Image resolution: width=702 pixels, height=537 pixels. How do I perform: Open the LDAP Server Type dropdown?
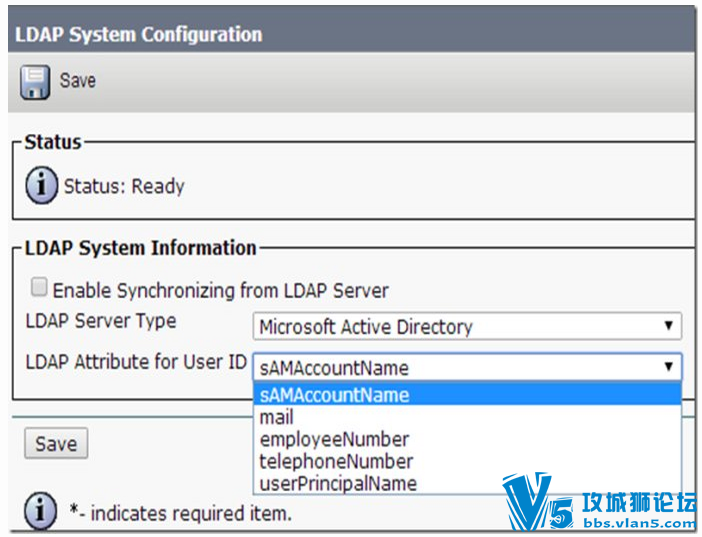[467, 326]
